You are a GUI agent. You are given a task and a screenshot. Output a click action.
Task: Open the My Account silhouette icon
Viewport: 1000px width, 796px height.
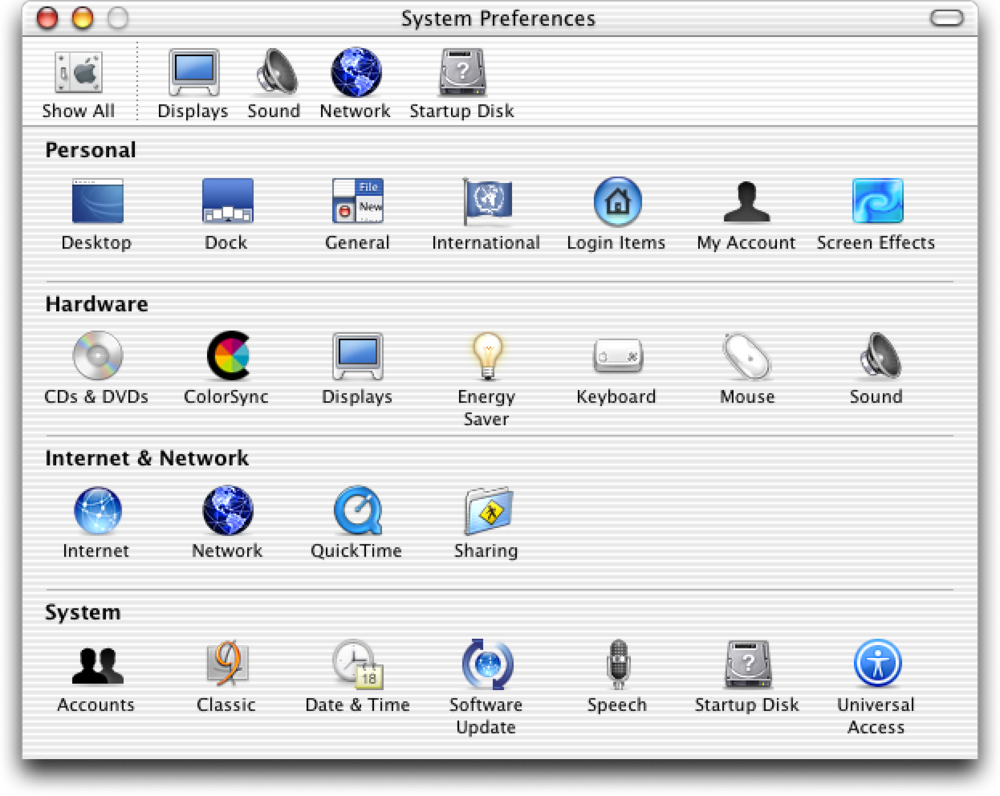pos(747,202)
